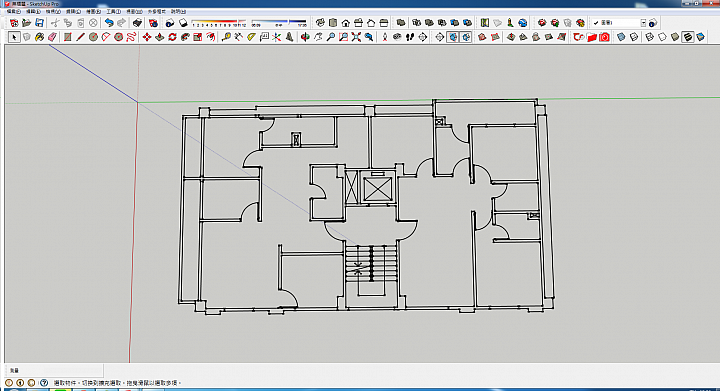720x391 pixels.
Task: Activate the Axes tool
Action: click(x=276, y=37)
